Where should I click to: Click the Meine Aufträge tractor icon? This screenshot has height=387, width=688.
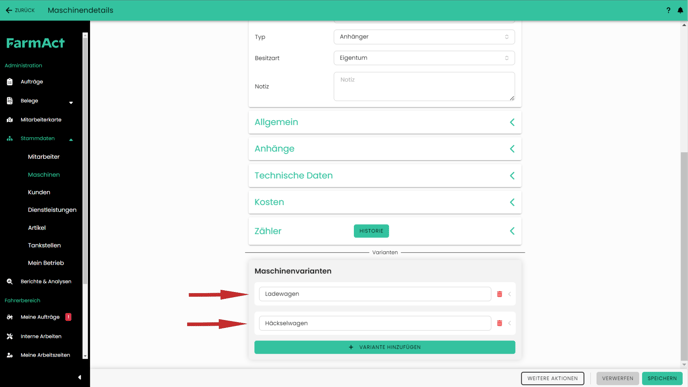(x=10, y=317)
